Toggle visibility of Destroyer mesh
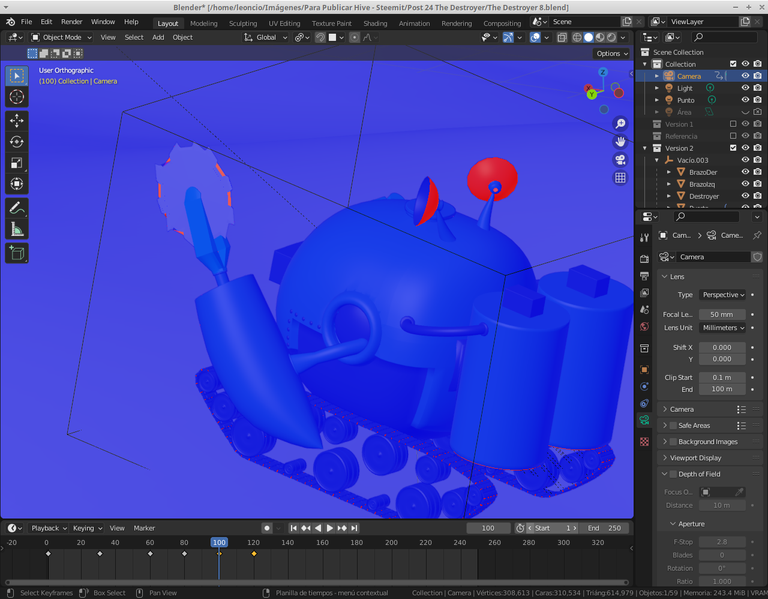The width and height of the screenshot is (768, 599). pos(745,196)
